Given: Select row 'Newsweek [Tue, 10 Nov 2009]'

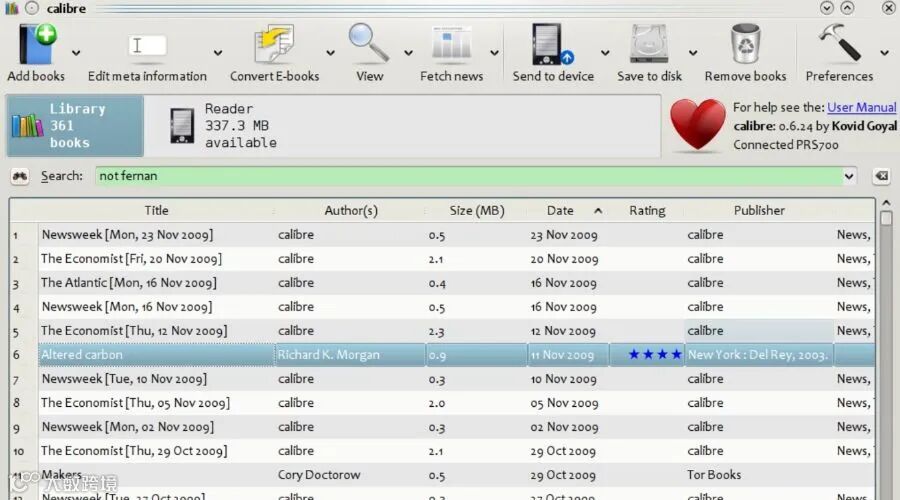Looking at the screenshot, I should pyautogui.click(x=442, y=379).
